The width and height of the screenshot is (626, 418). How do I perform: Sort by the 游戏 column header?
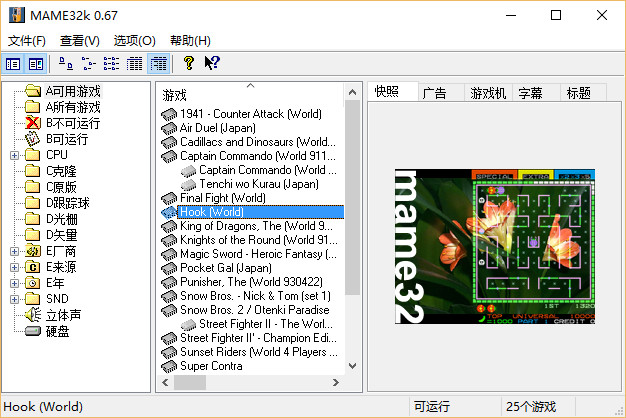click(250, 95)
